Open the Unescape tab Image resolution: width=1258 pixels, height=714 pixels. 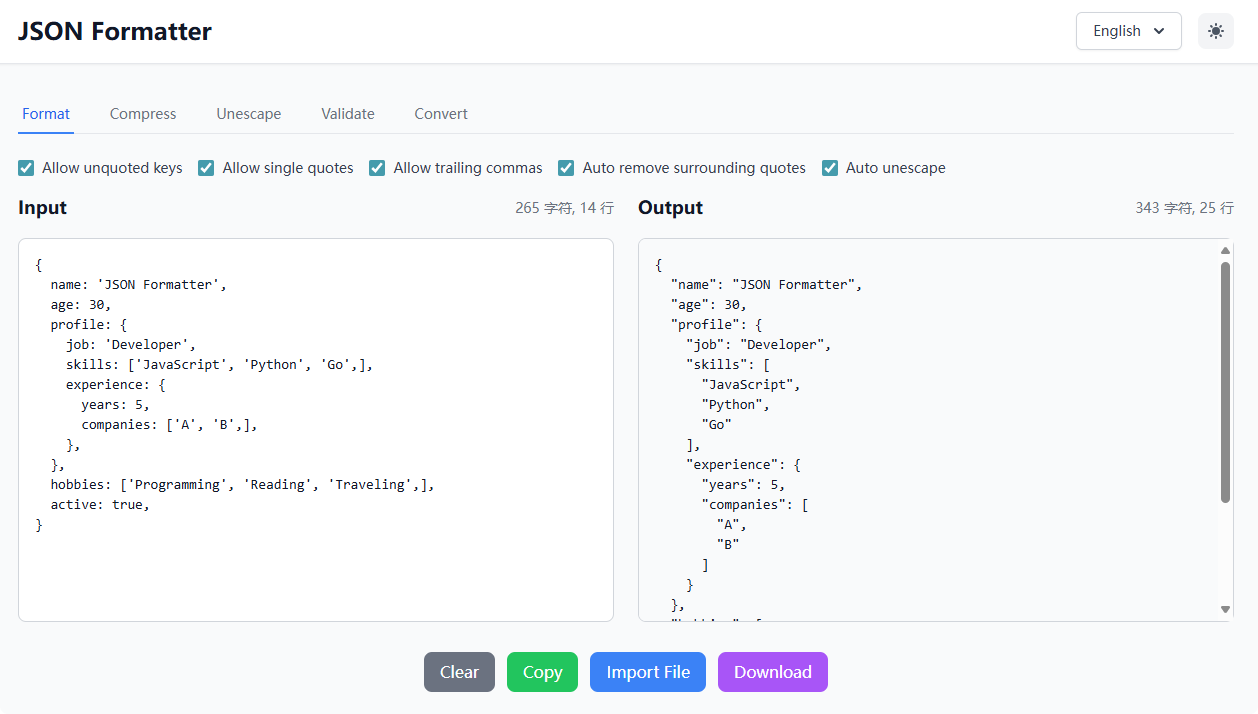[249, 114]
